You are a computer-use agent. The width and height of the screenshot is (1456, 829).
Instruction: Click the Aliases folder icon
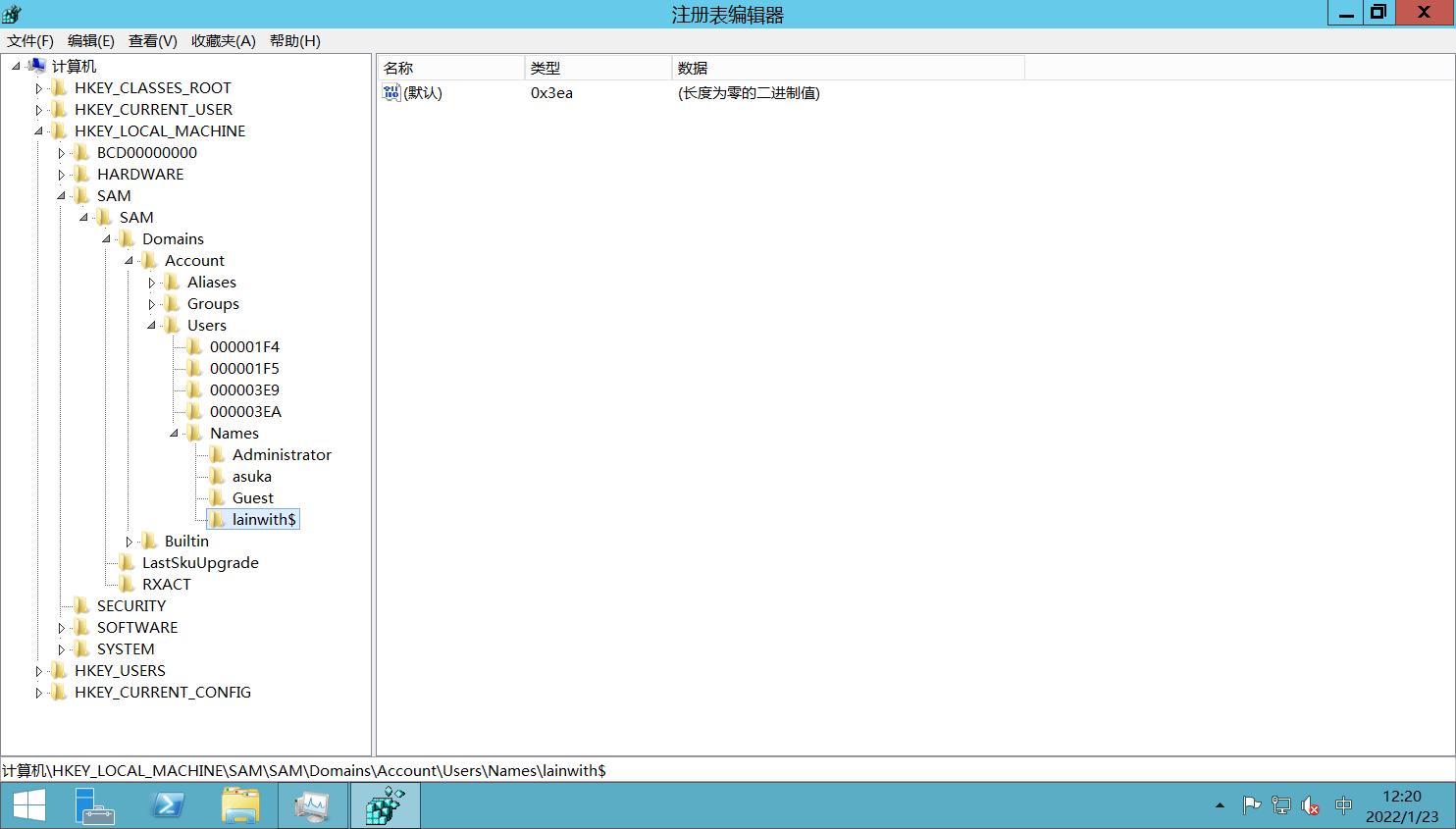coord(173,282)
